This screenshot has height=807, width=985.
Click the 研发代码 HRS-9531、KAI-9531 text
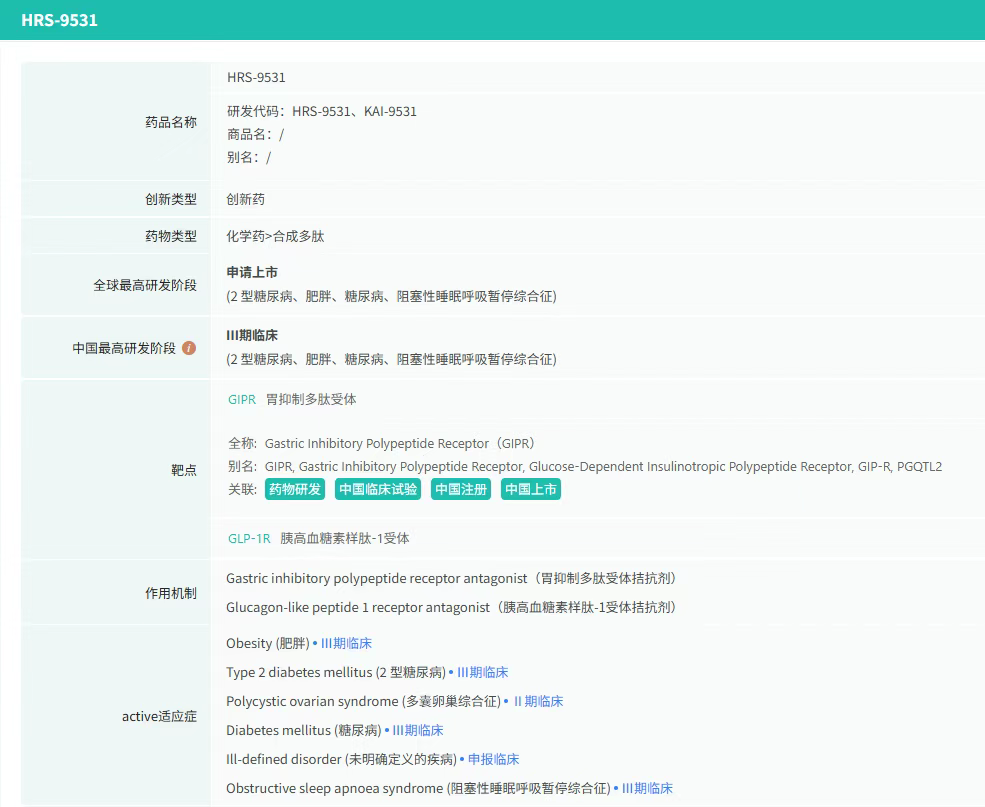click(x=322, y=111)
